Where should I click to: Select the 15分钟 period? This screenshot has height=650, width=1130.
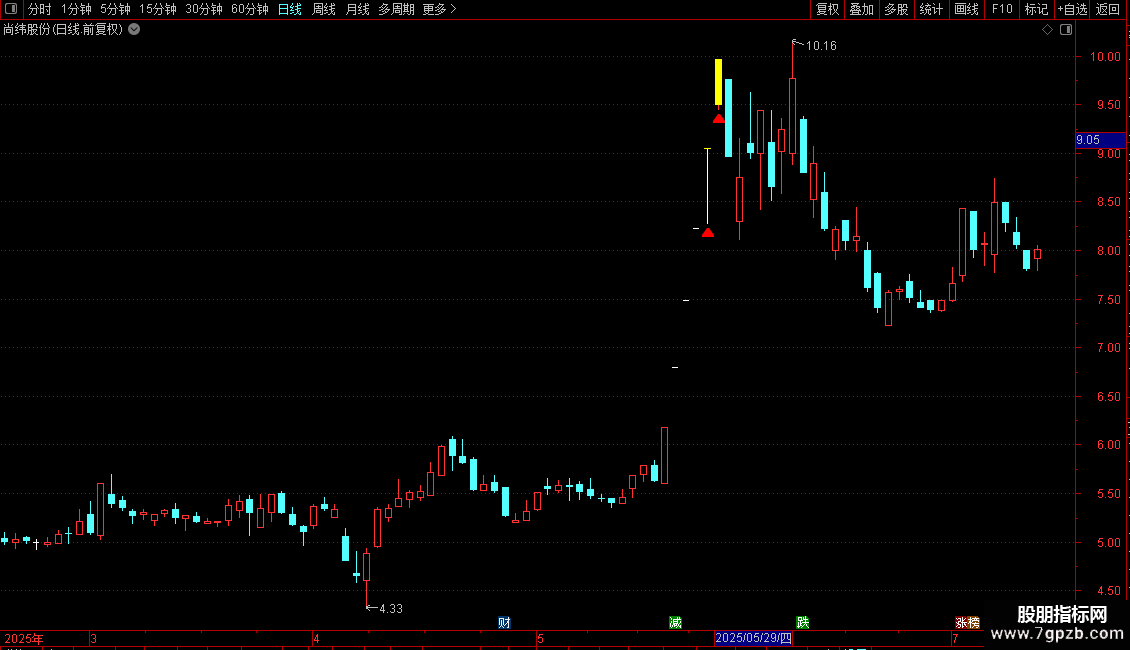pos(158,9)
